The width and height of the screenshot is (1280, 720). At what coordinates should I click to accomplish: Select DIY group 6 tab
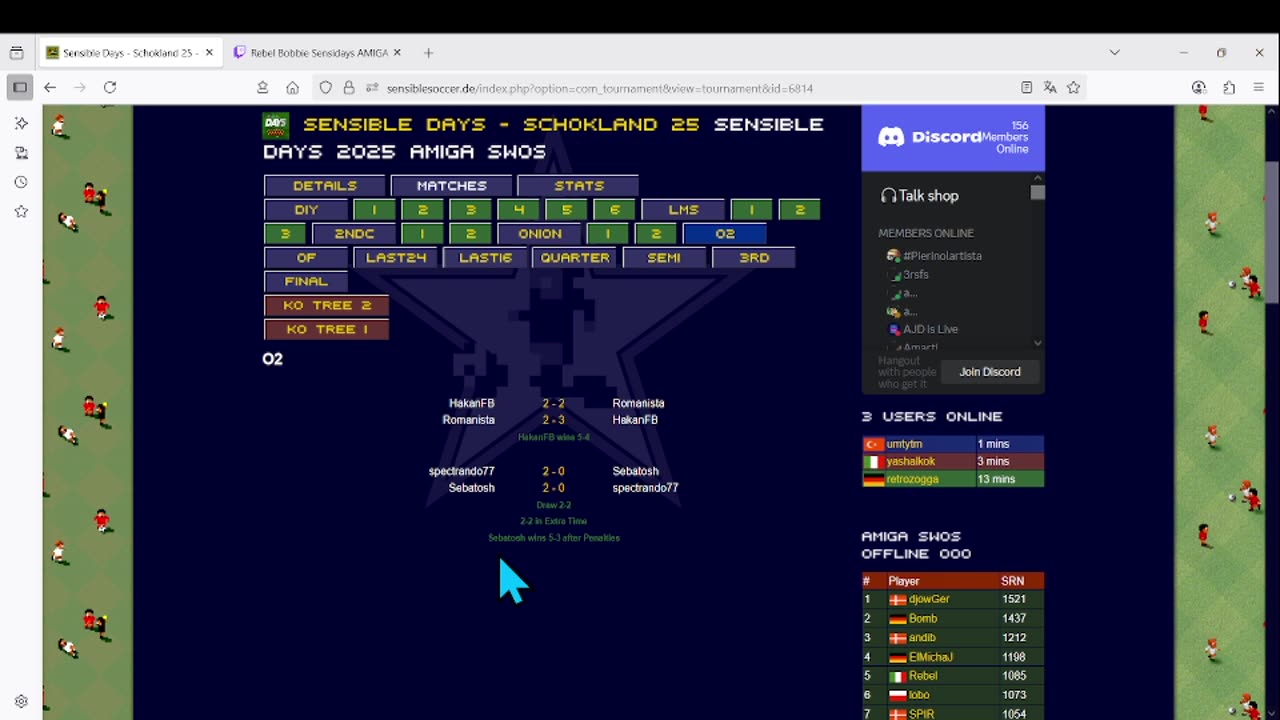point(614,210)
